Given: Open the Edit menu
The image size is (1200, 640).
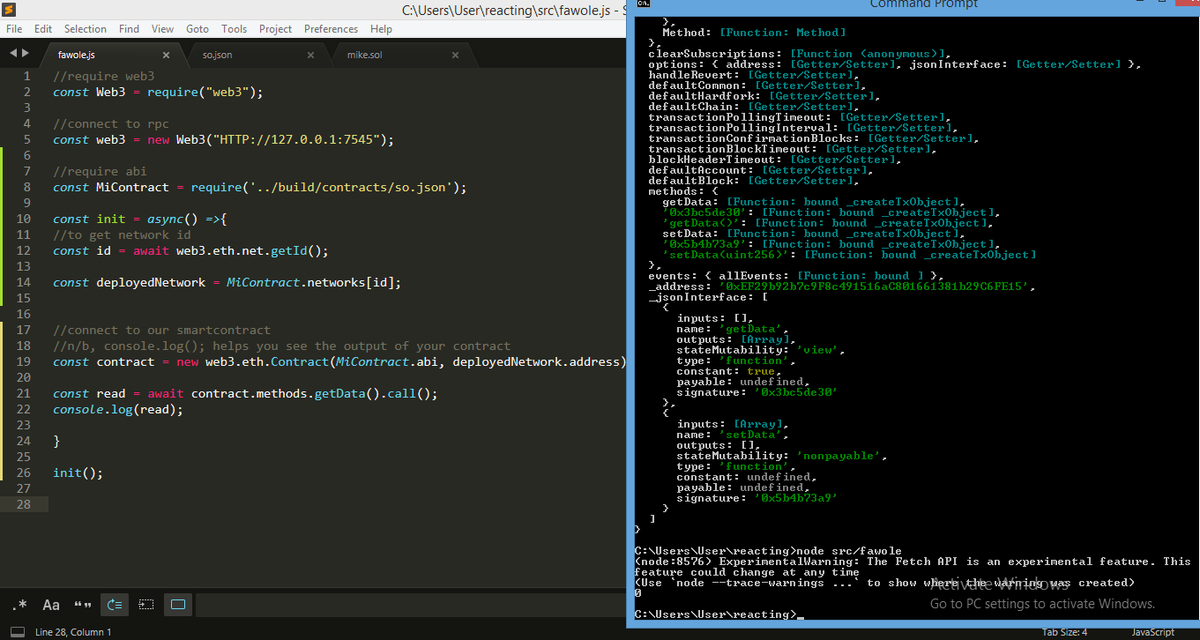Looking at the screenshot, I should point(43,29).
